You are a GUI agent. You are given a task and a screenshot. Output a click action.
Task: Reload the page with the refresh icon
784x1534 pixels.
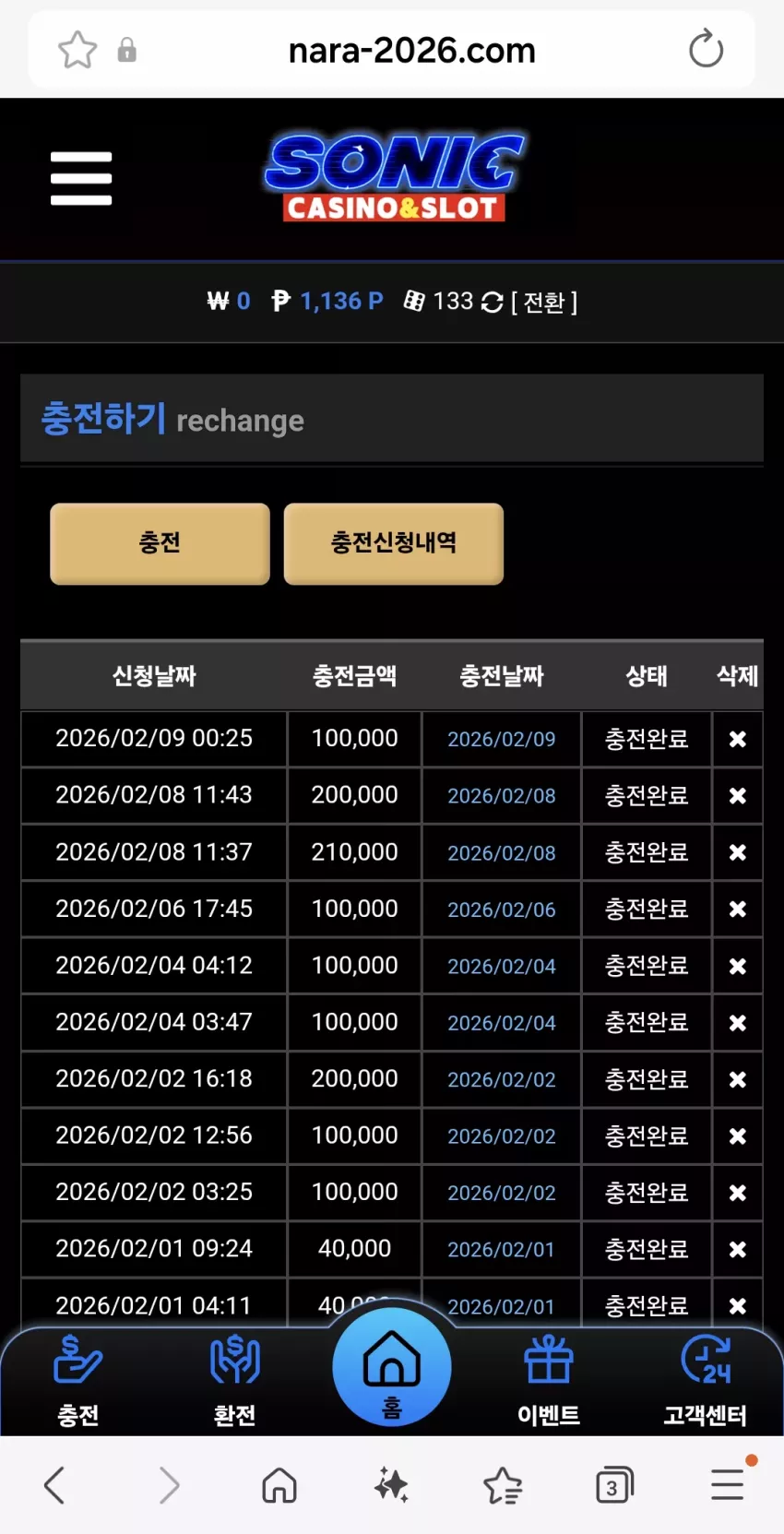point(706,49)
